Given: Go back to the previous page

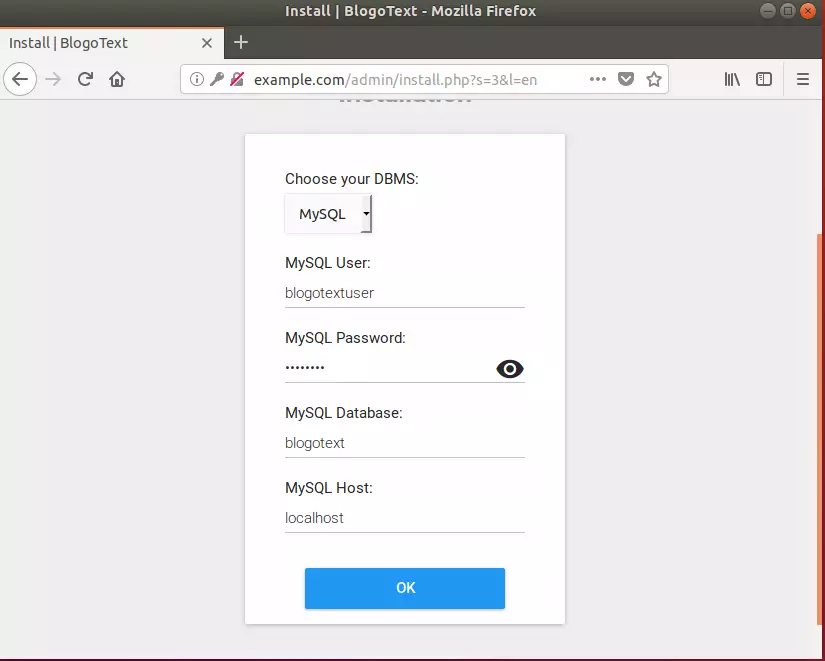Looking at the screenshot, I should click(x=20, y=79).
